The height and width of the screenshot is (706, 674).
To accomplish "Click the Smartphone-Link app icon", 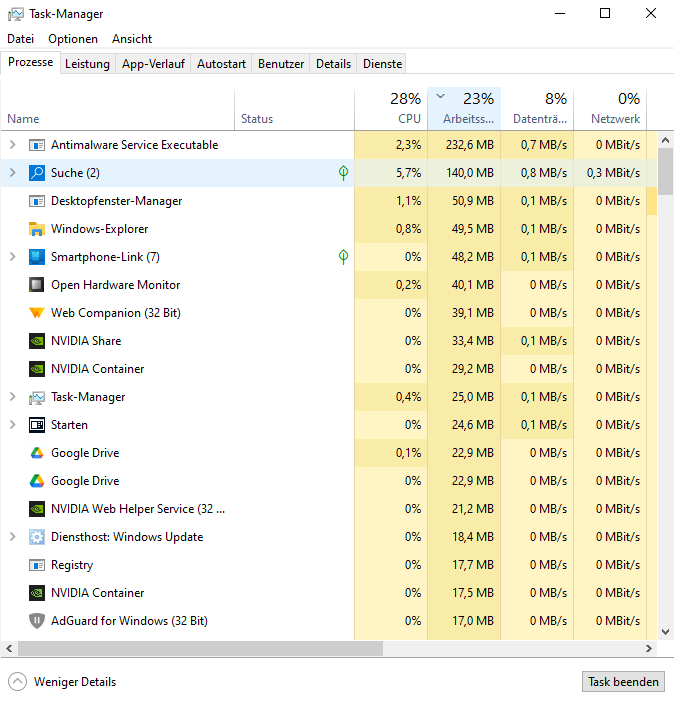I will [36, 257].
